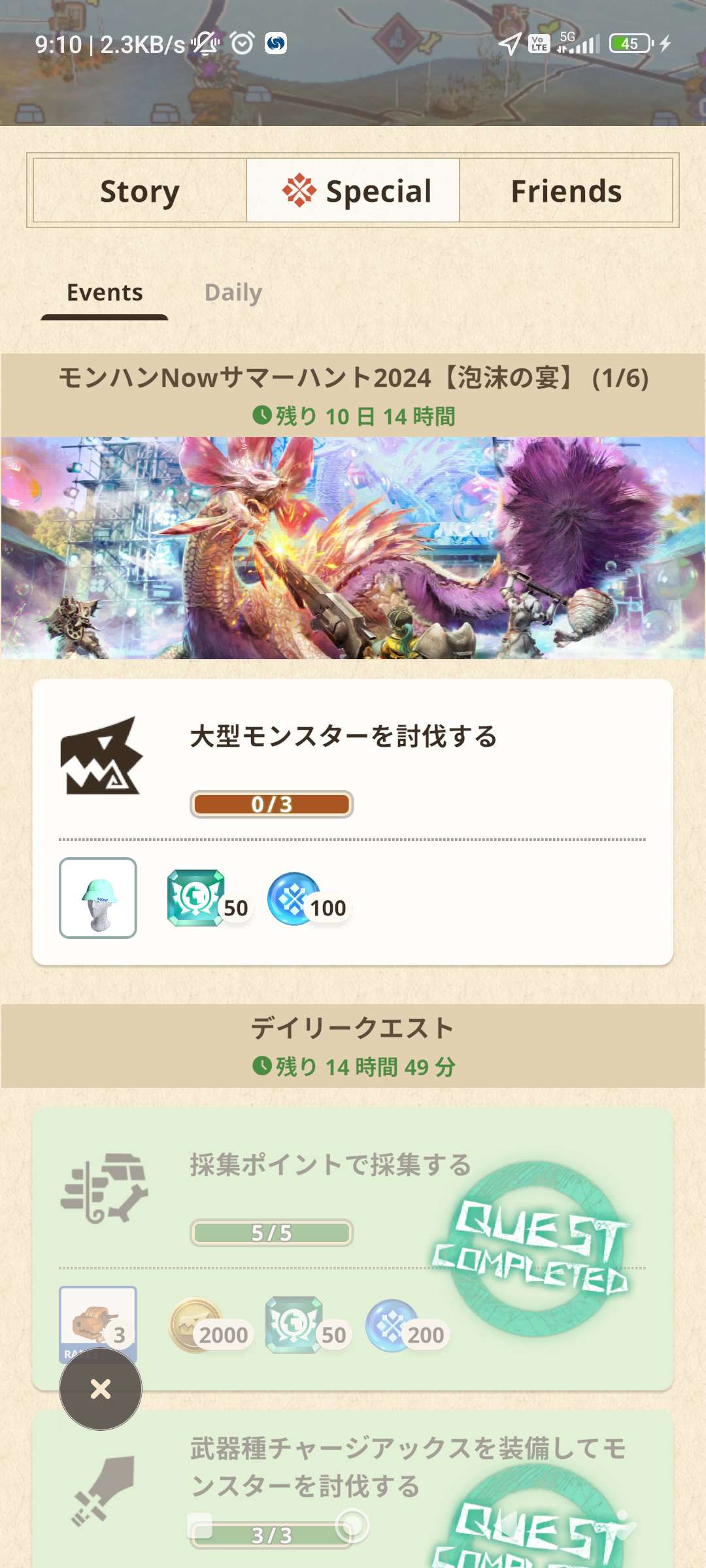Select the Events sub-tab
The image size is (706, 1568).
[x=105, y=292]
